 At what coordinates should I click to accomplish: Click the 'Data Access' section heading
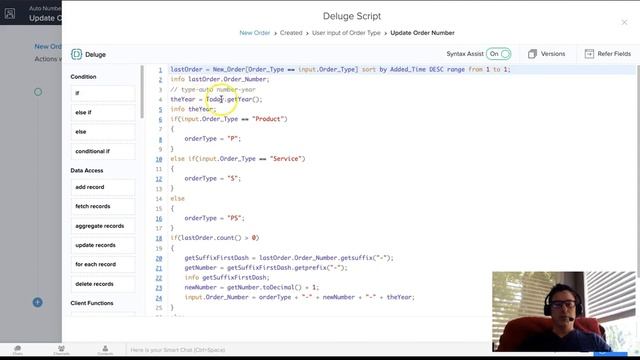(x=87, y=171)
